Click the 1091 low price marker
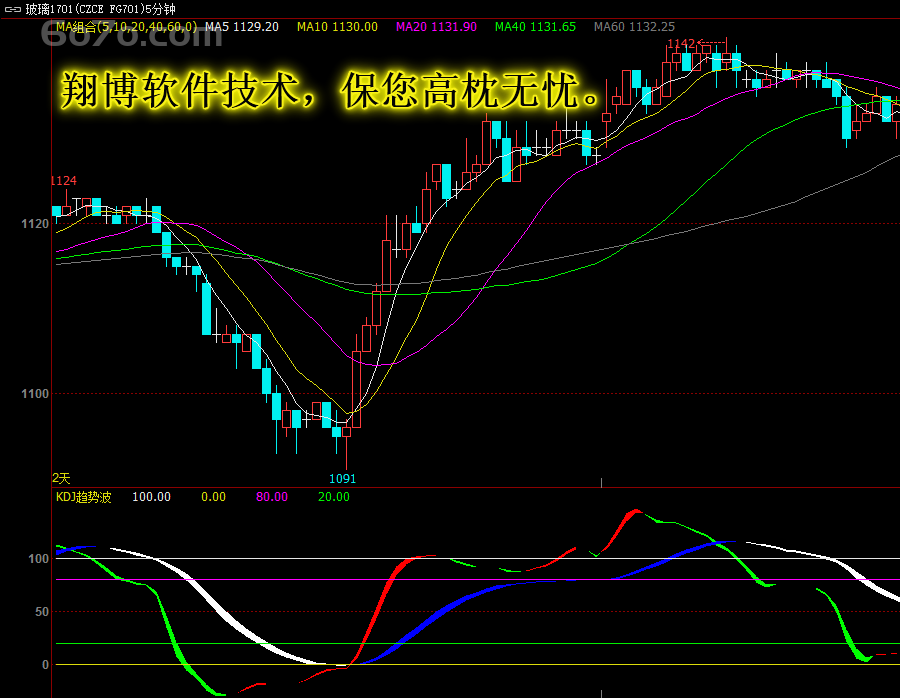The image size is (900, 698). click(342, 479)
